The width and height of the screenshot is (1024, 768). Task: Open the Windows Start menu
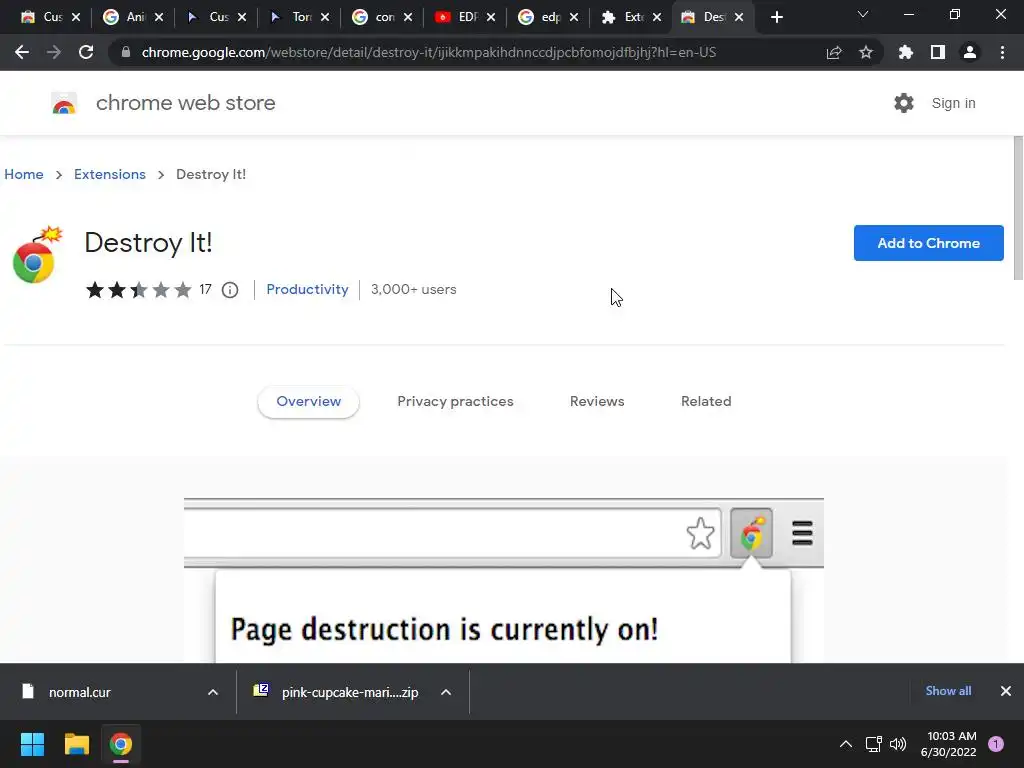tap(32, 744)
